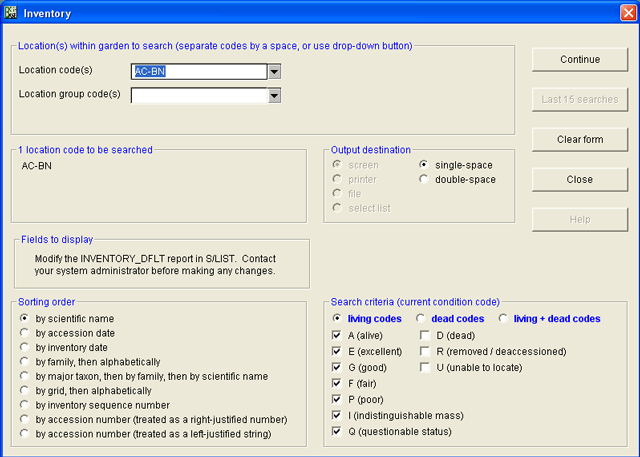The height and width of the screenshot is (457, 640).
Task: Choose the living + dead codes option
Action: (x=503, y=318)
